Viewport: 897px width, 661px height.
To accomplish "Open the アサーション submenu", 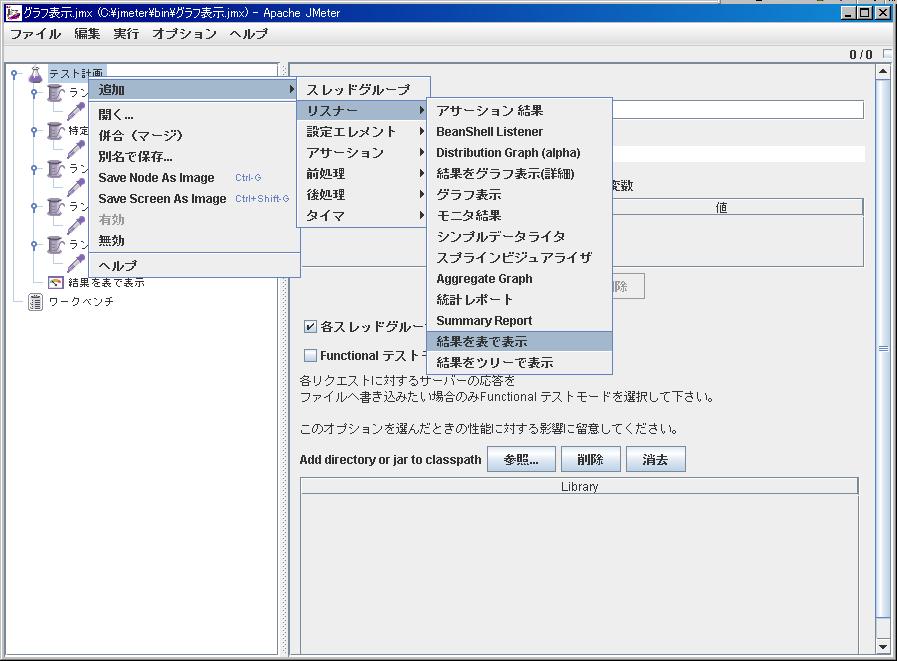I will (x=363, y=153).
